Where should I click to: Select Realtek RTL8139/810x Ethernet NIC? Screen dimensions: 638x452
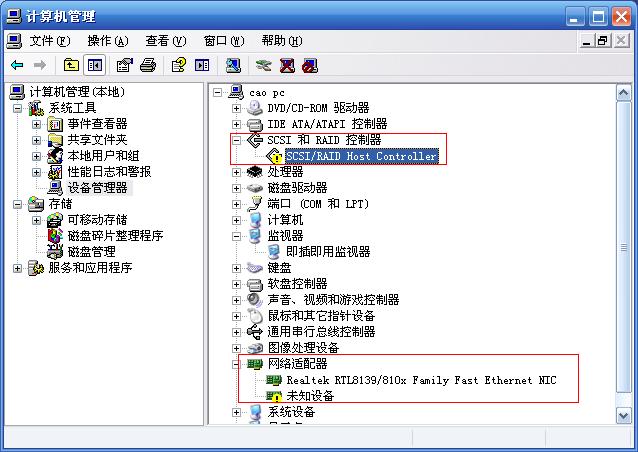point(421,380)
